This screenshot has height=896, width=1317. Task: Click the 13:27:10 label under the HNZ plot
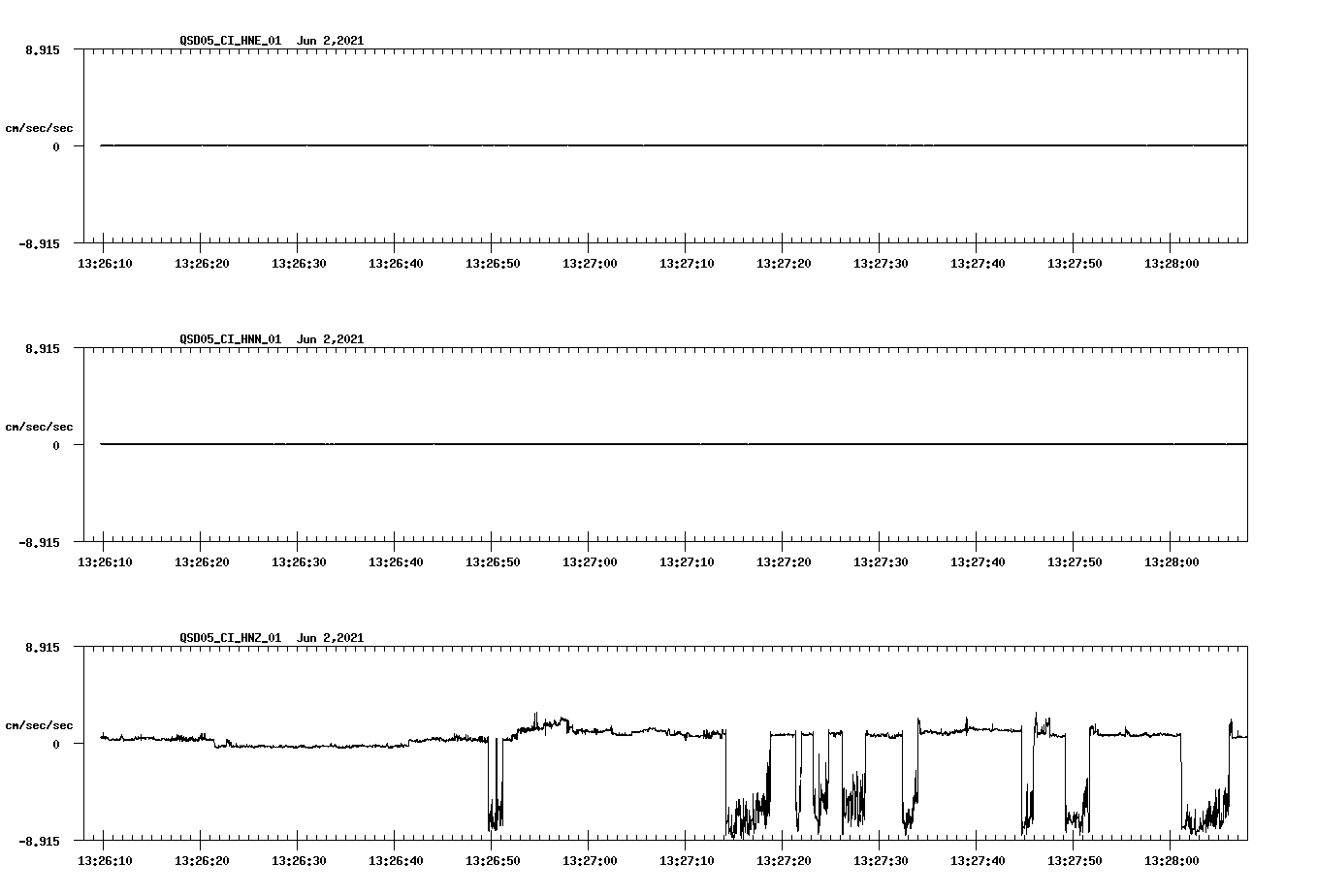[686, 861]
